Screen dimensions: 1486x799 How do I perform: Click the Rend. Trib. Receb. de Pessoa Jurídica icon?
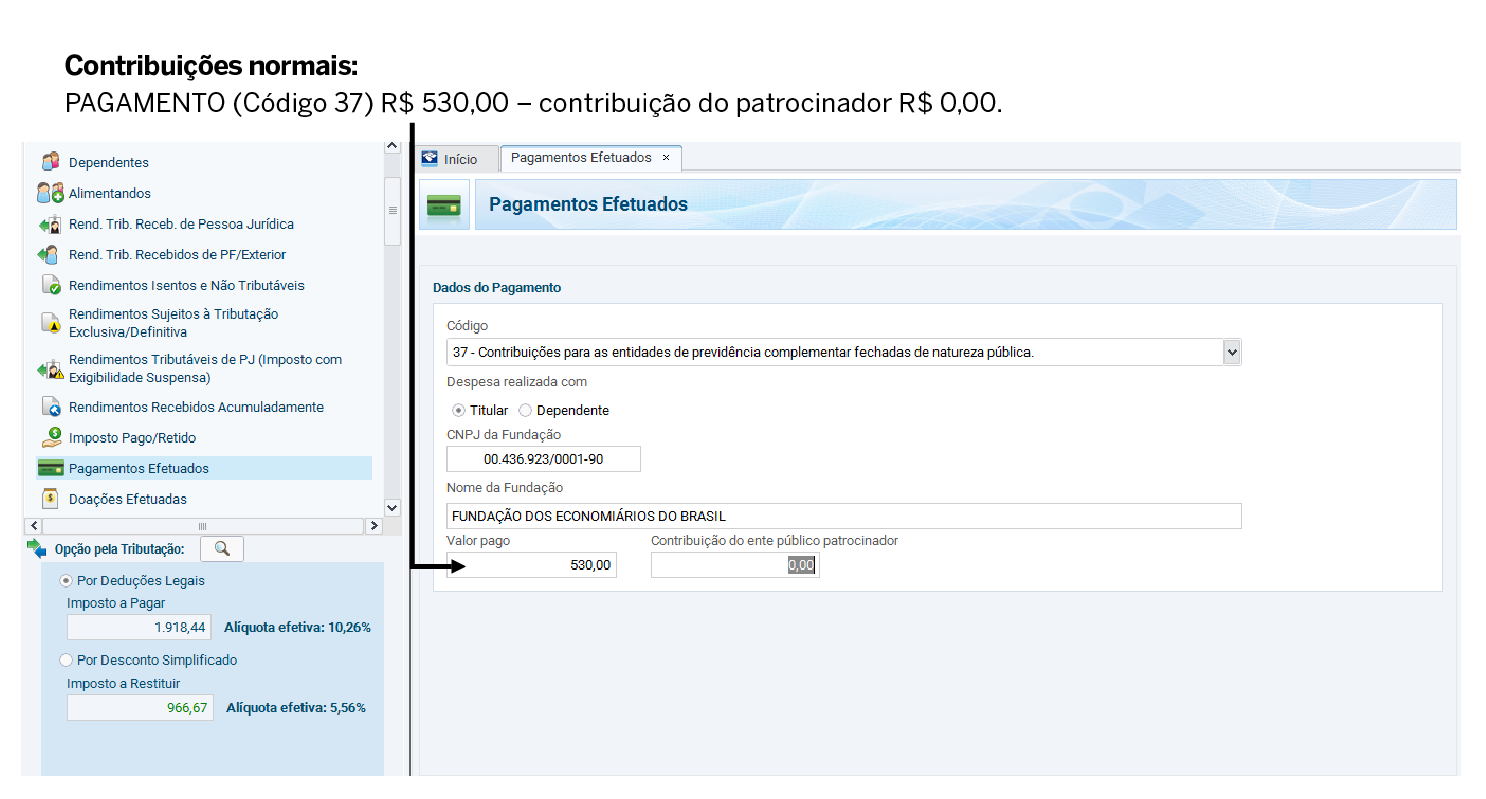(50, 224)
